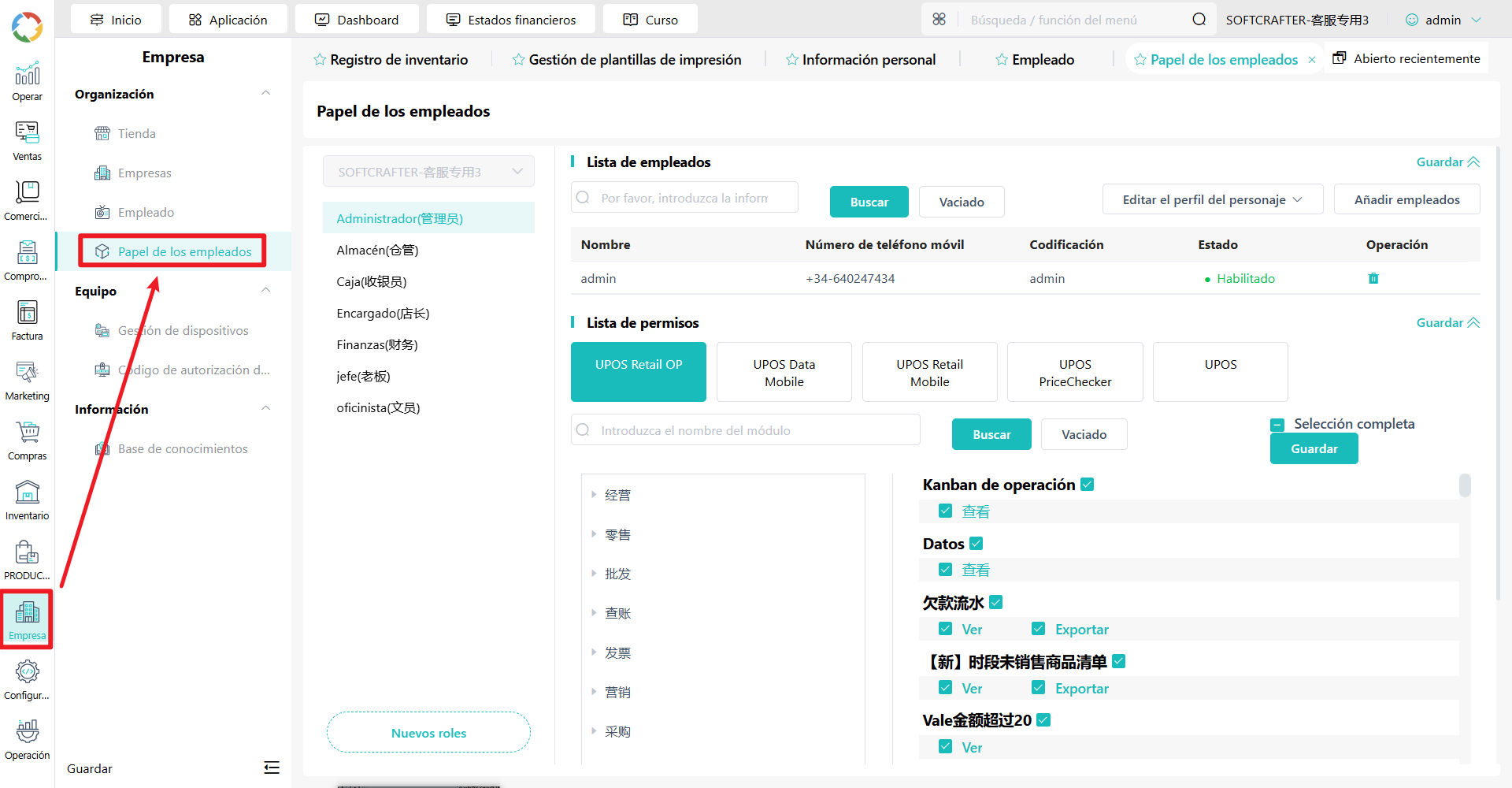
Task: Click the permissions list scrollbar
Action: (1465, 485)
